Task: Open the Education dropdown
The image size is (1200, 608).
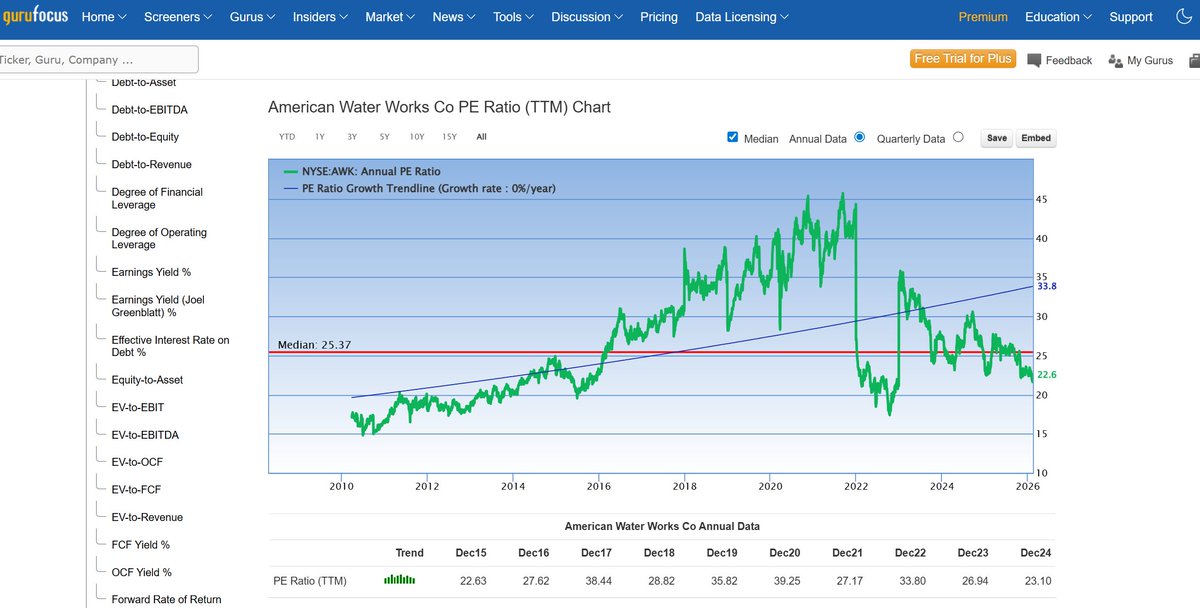Action: pos(1059,17)
